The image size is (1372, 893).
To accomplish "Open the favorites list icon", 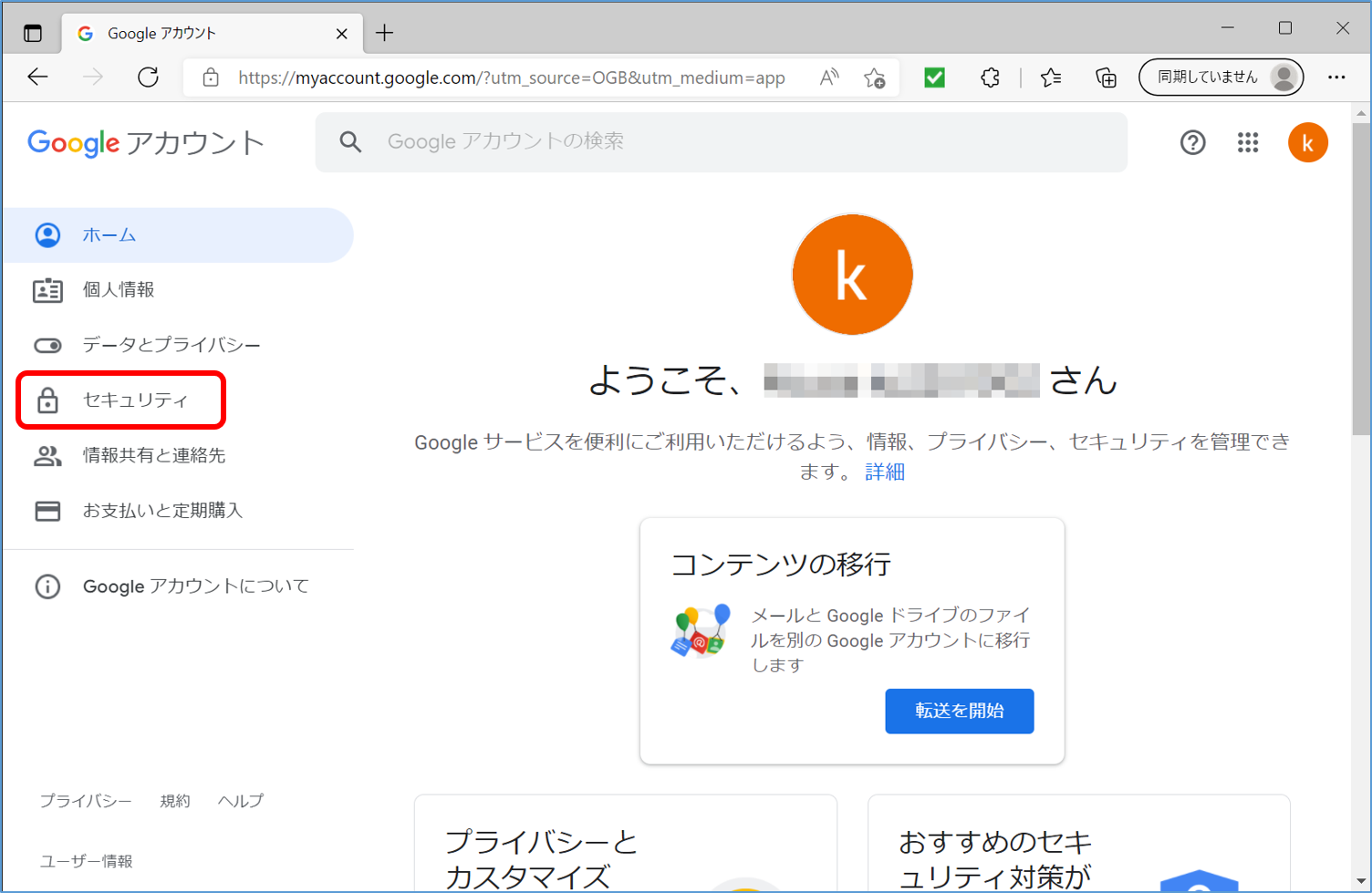I will click(x=1051, y=78).
